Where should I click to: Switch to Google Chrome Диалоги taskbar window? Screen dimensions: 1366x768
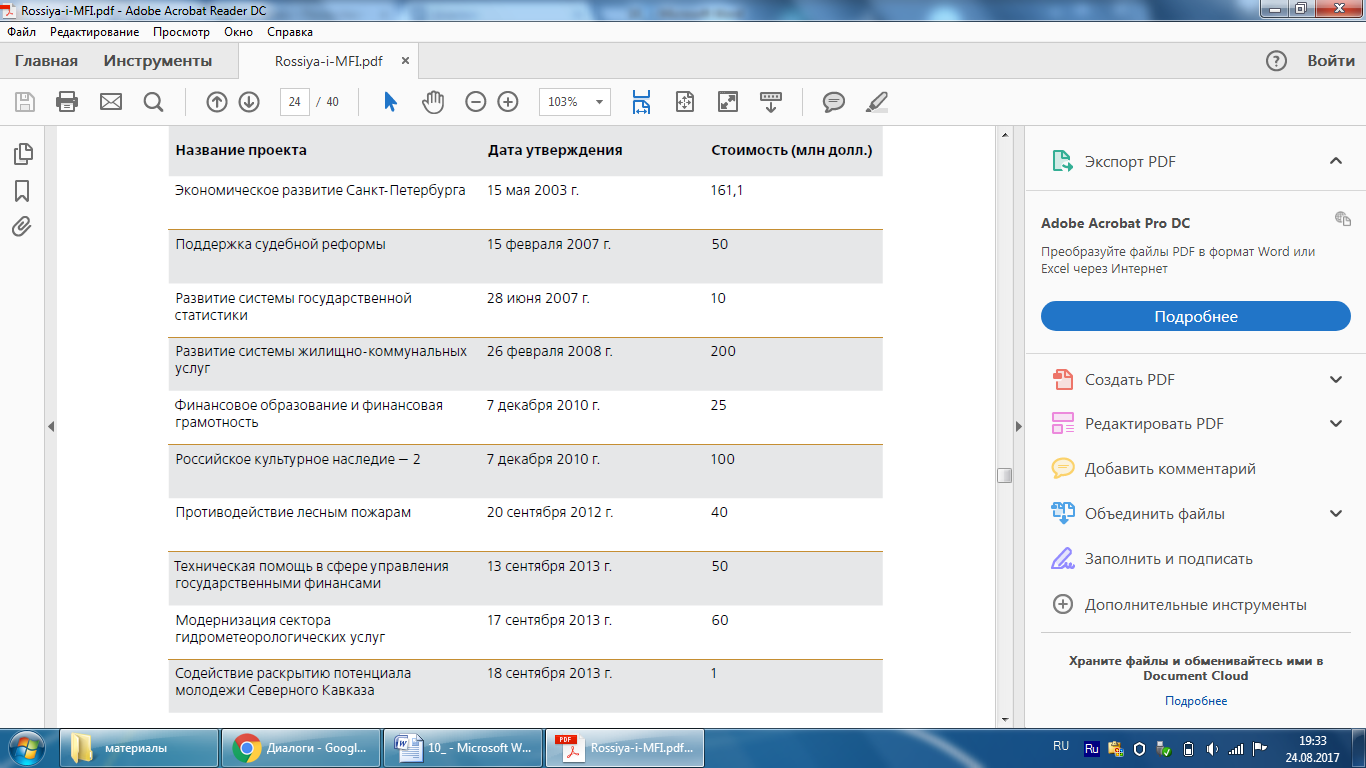(x=302, y=748)
